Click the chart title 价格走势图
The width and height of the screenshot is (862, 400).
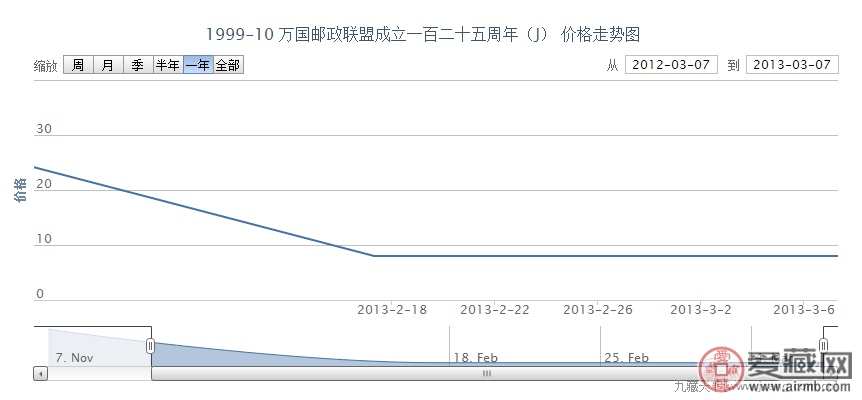(x=430, y=34)
